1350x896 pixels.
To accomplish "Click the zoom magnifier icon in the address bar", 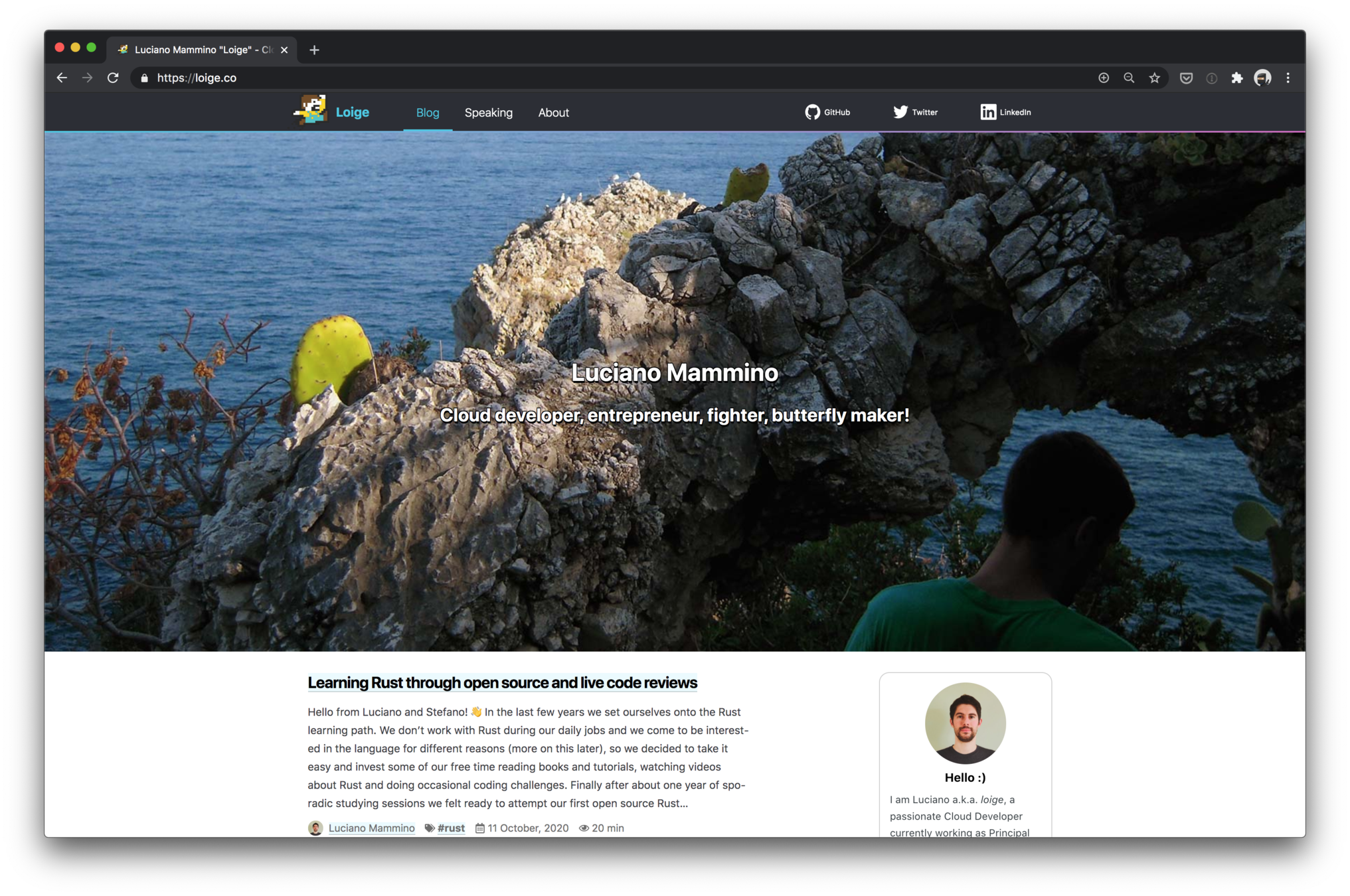I will pos(1129,78).
